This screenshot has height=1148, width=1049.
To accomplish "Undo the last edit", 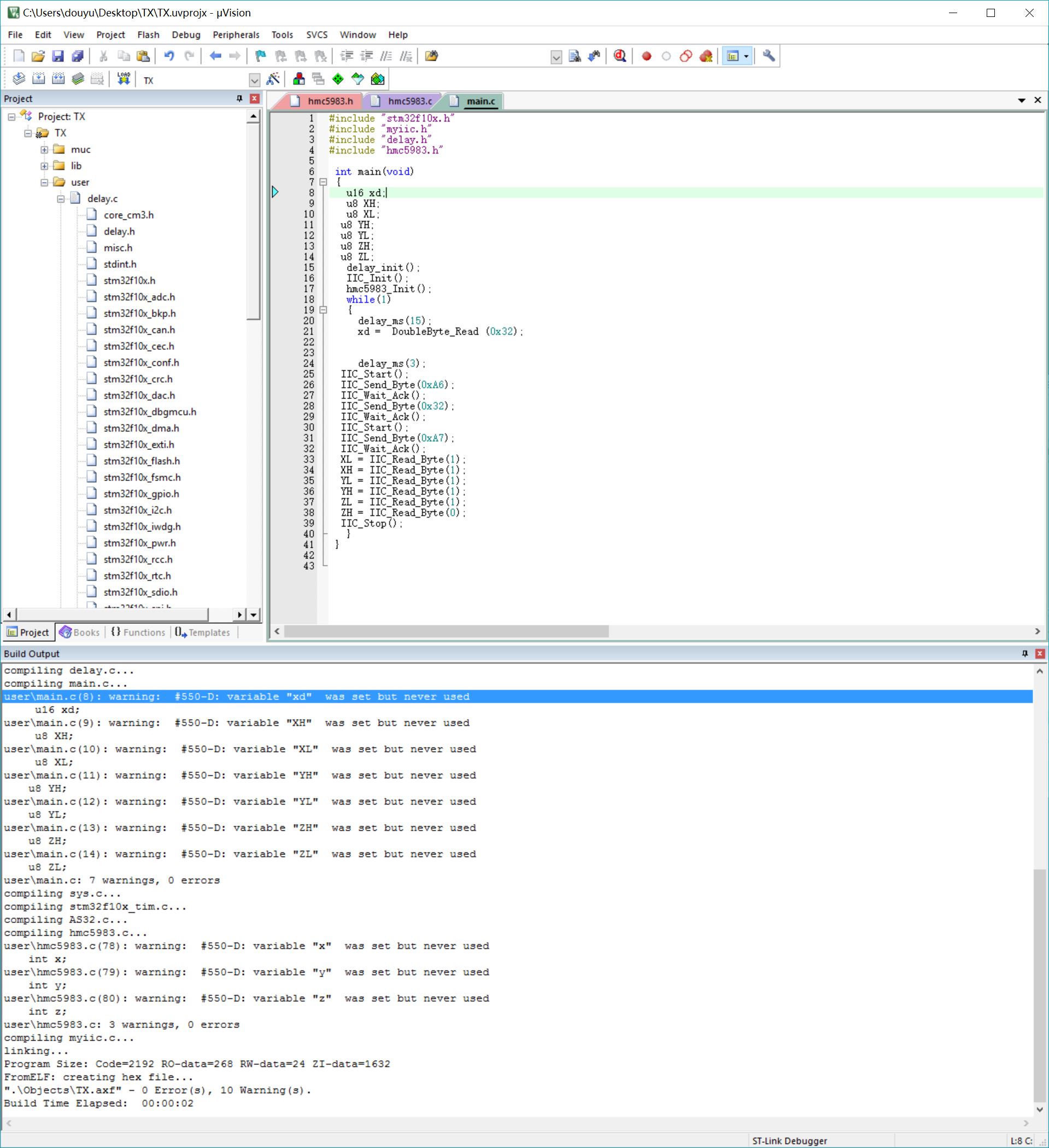I will (169, 56).
